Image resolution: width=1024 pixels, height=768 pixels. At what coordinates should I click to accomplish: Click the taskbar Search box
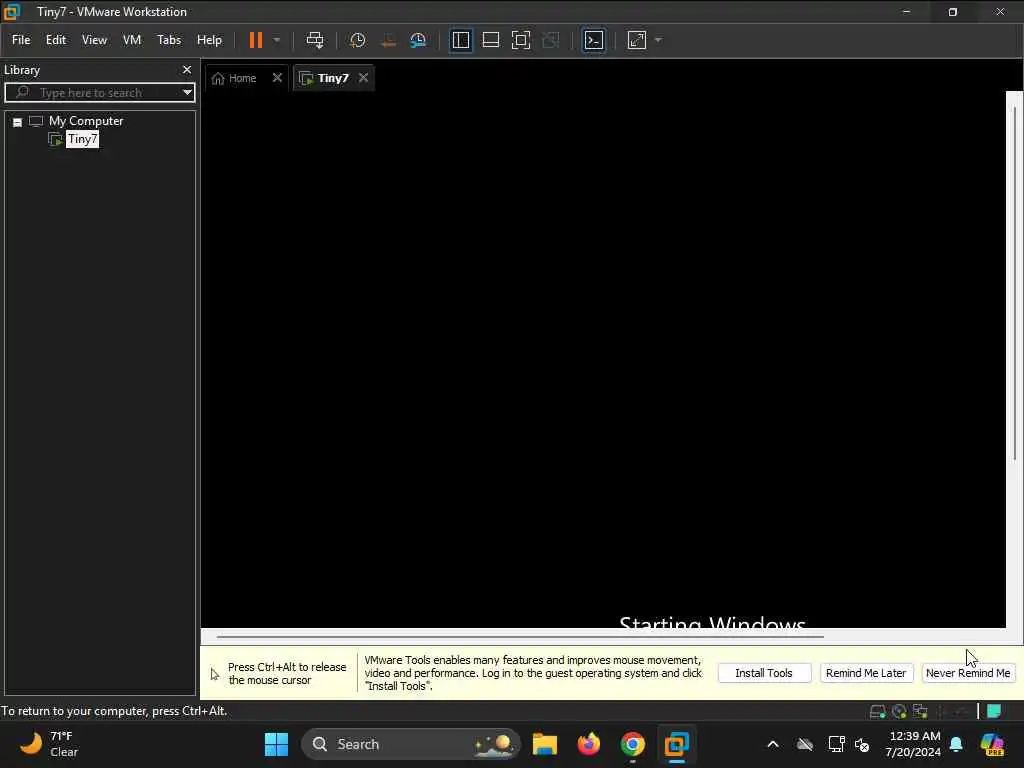click(411, 744)
